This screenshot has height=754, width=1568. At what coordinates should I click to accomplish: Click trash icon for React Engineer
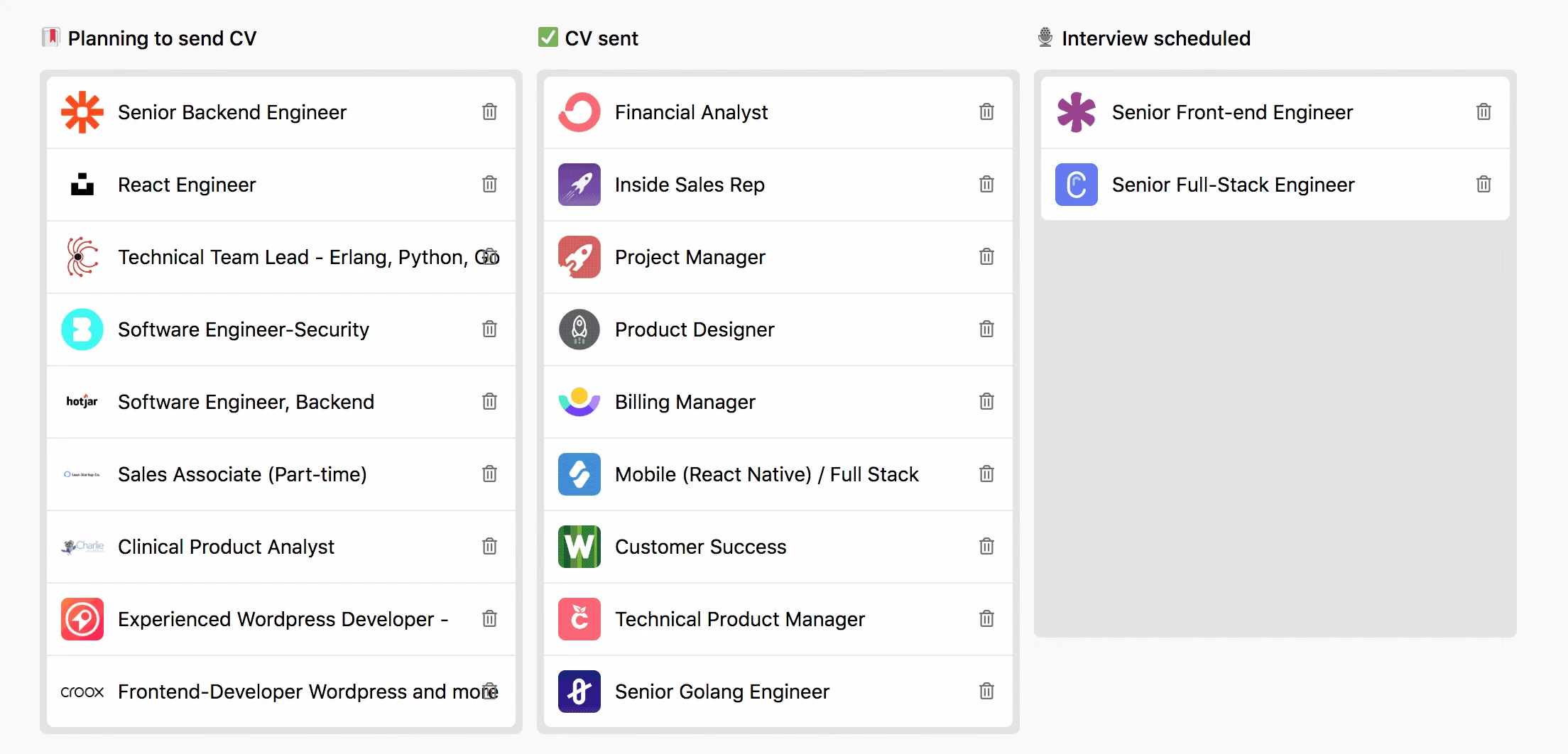pos(489,185)
